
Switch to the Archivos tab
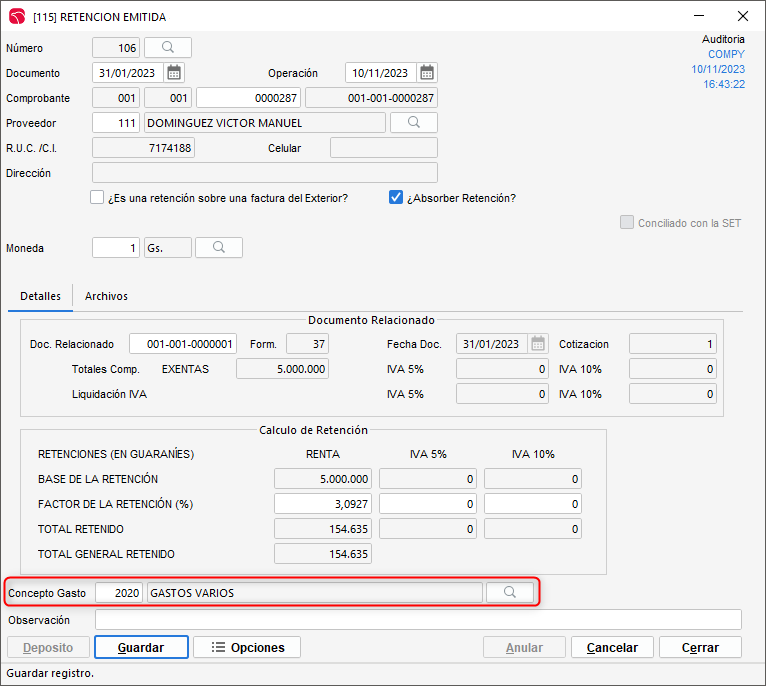pyautogui.click(x=106, y=296)
